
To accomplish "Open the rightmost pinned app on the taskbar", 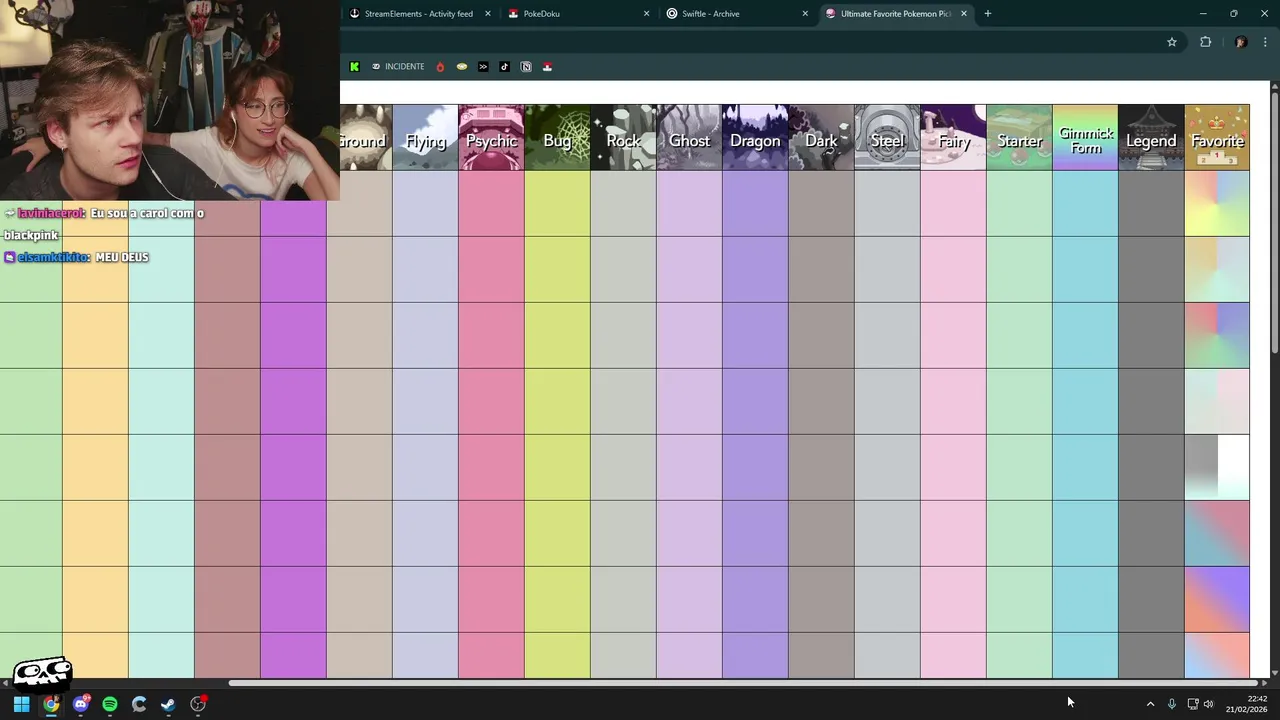I will 198,704.
